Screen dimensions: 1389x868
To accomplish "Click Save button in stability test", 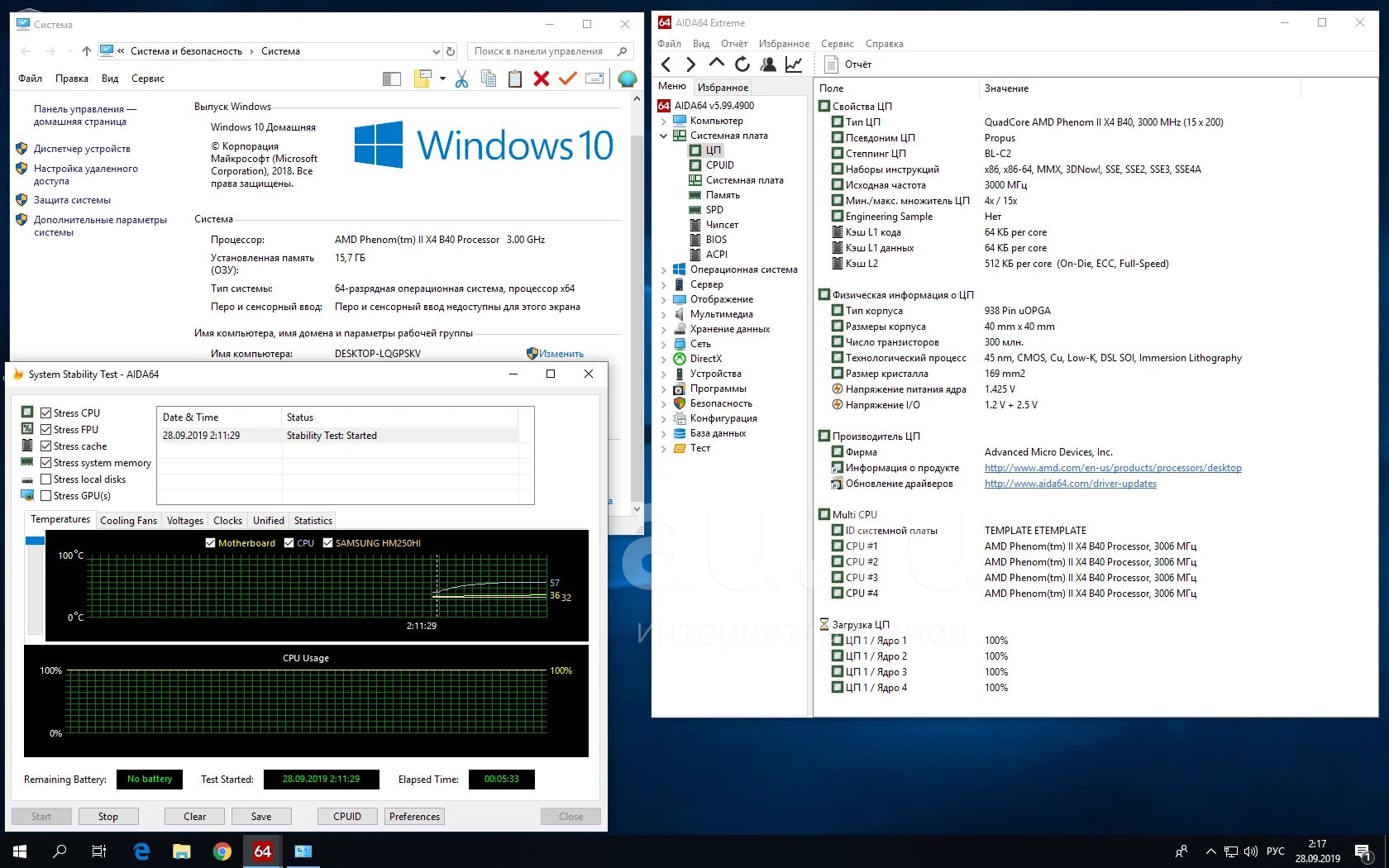I will point(261,817).
